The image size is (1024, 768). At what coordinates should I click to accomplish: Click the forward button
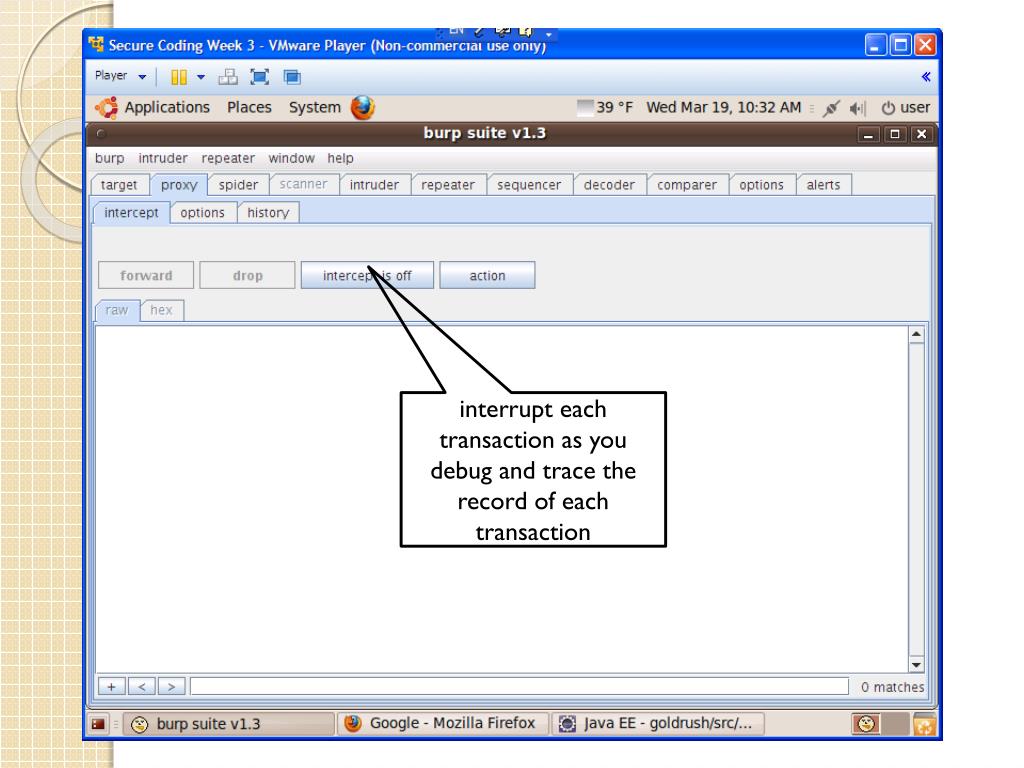(x=146, y=276)
